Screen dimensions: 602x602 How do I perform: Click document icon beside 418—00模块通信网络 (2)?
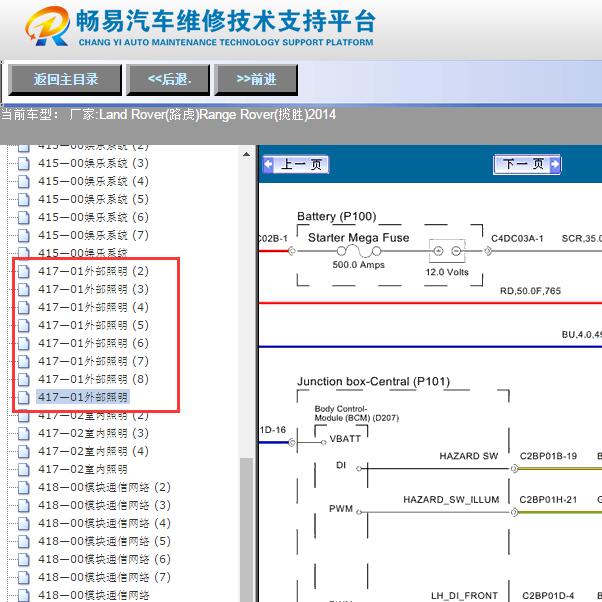(24, 488)
